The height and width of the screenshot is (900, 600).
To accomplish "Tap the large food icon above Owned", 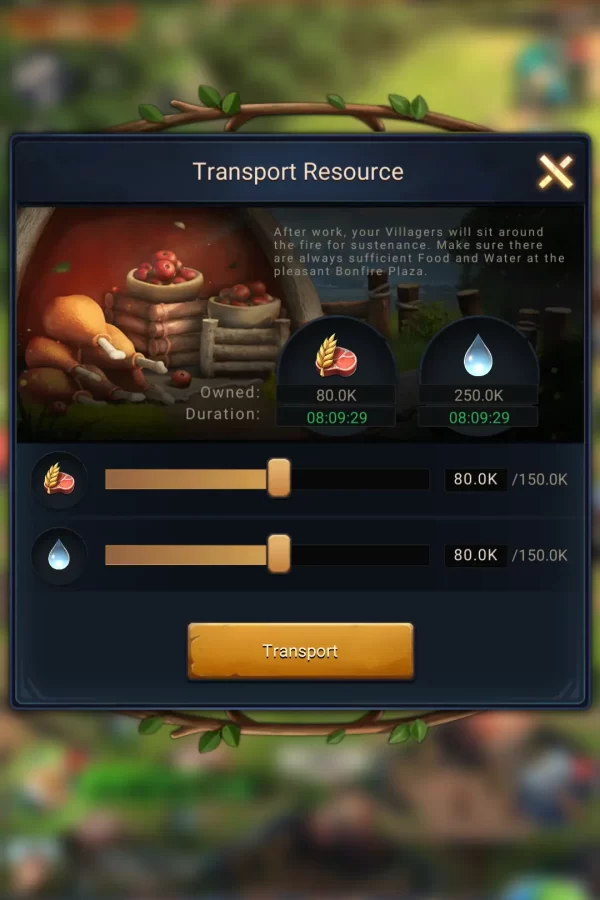I will point(336,356).
